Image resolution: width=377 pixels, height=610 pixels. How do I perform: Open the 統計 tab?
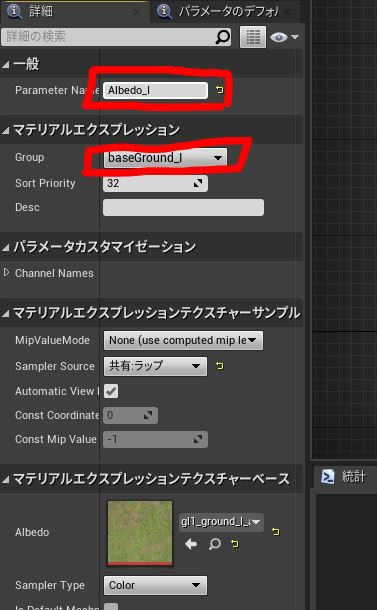coord(344,477)
